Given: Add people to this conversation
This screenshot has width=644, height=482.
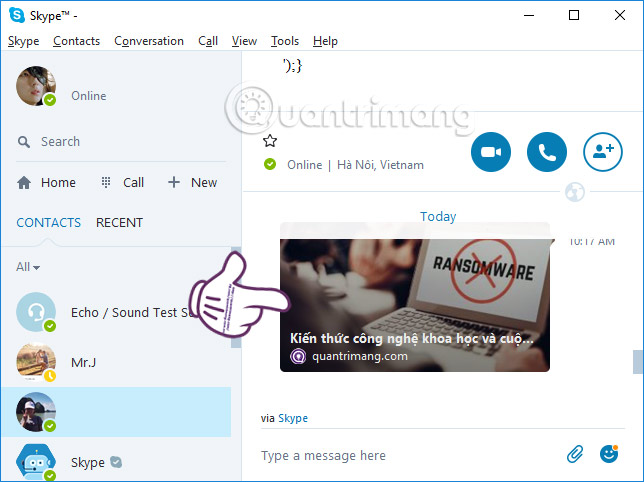Looking at the screenshot, I should [x=603, y=152].
